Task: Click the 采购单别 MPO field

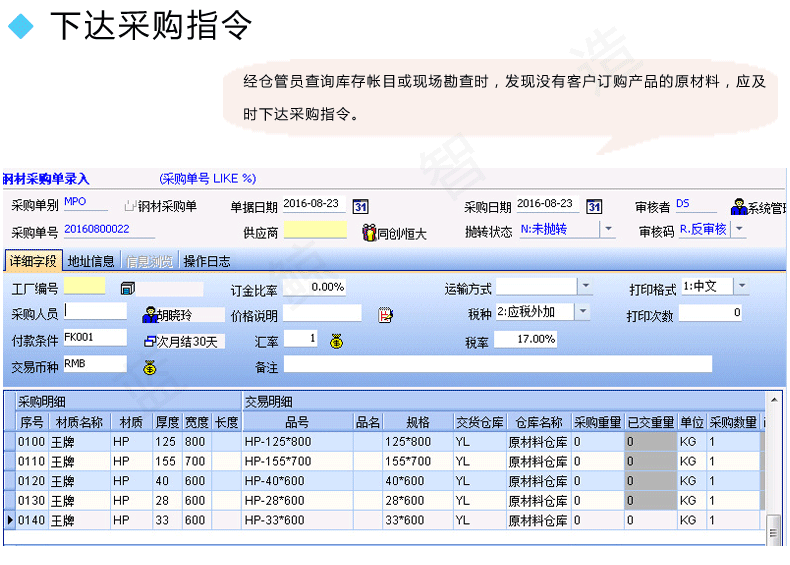Action: pyautogui.click(x=86, y=203)
